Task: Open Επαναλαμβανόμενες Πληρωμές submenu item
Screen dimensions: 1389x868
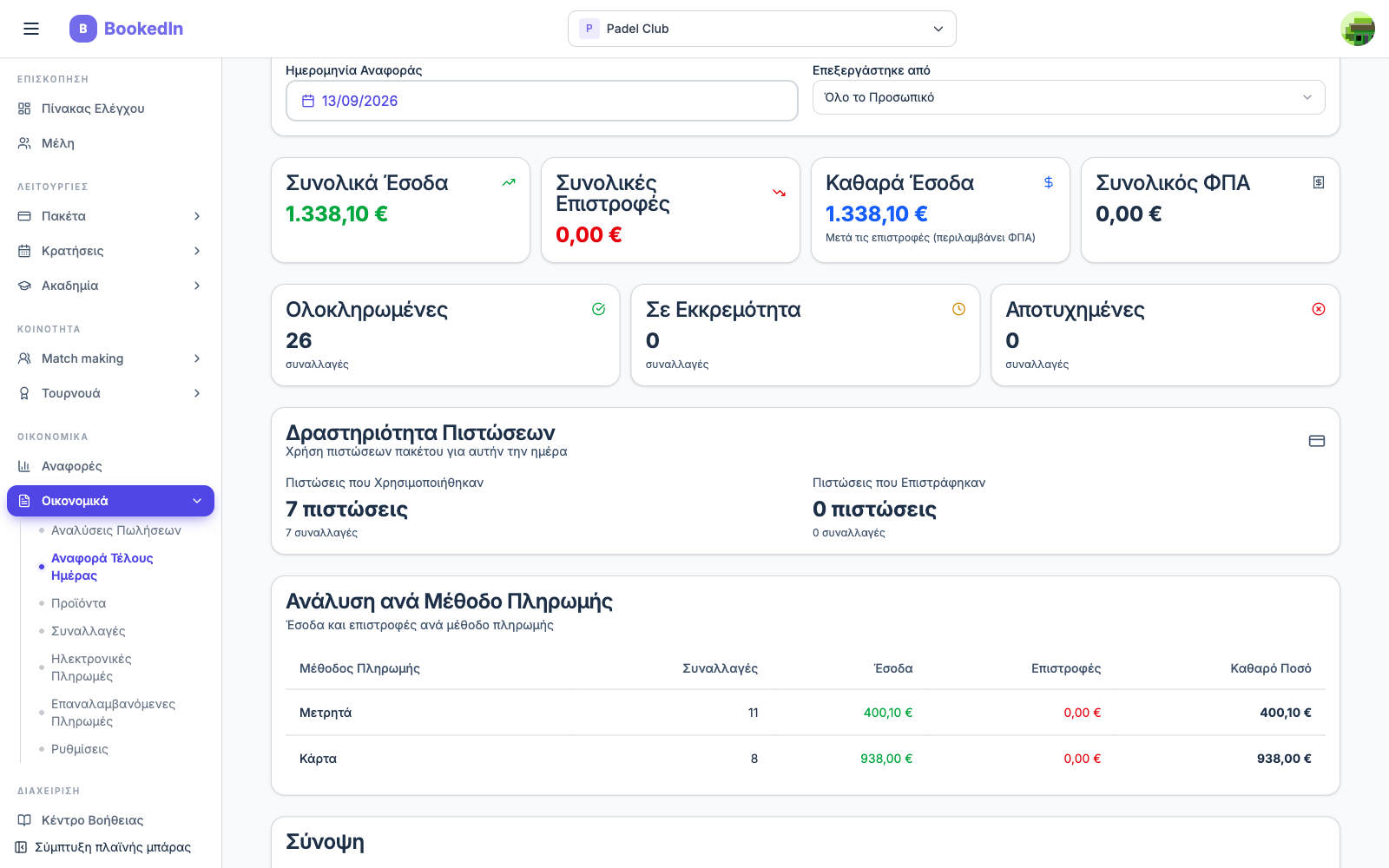Action: [113, 713]
